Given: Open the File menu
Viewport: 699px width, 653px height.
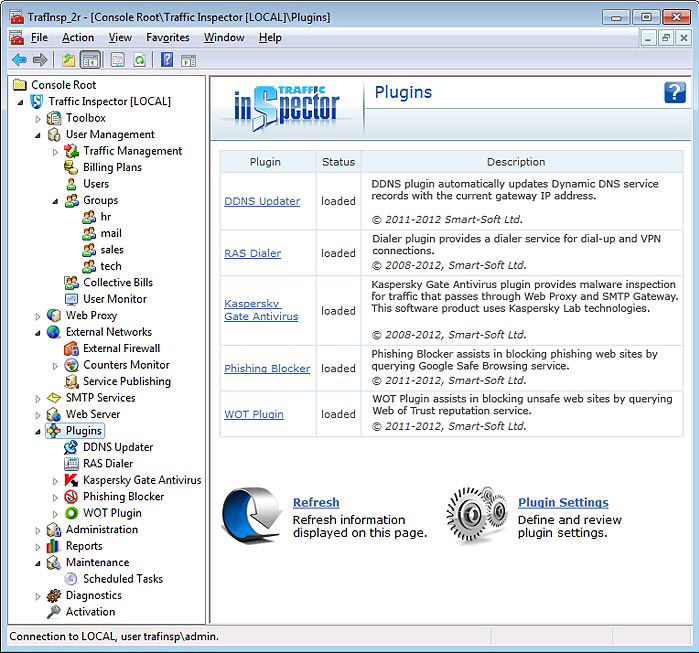Looking at the screenshot, I should coord(39,37).
